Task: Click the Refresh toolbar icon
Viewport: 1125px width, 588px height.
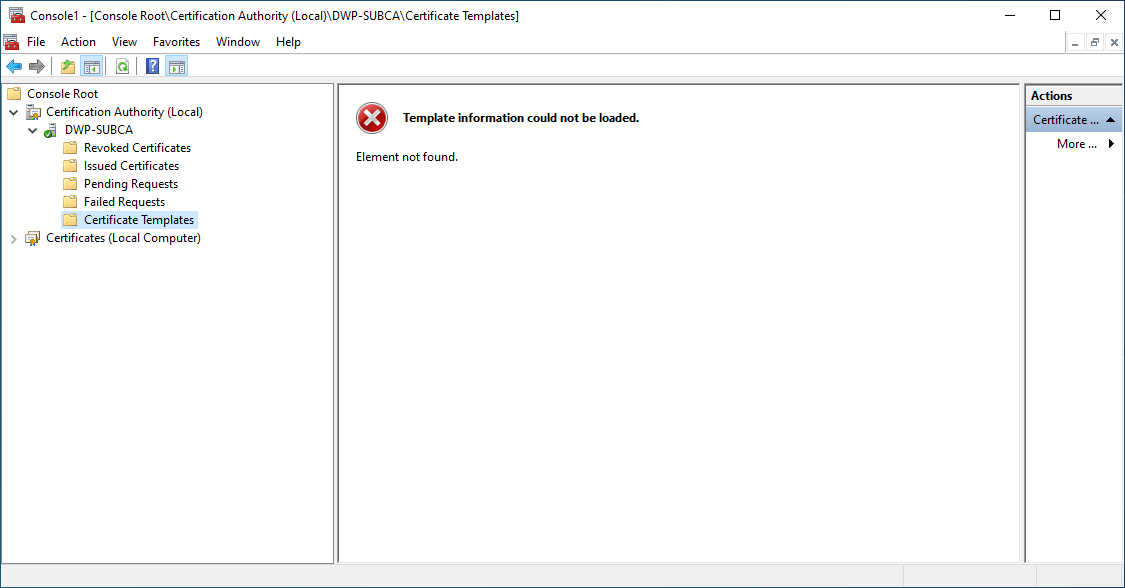Action: (122, 67)
